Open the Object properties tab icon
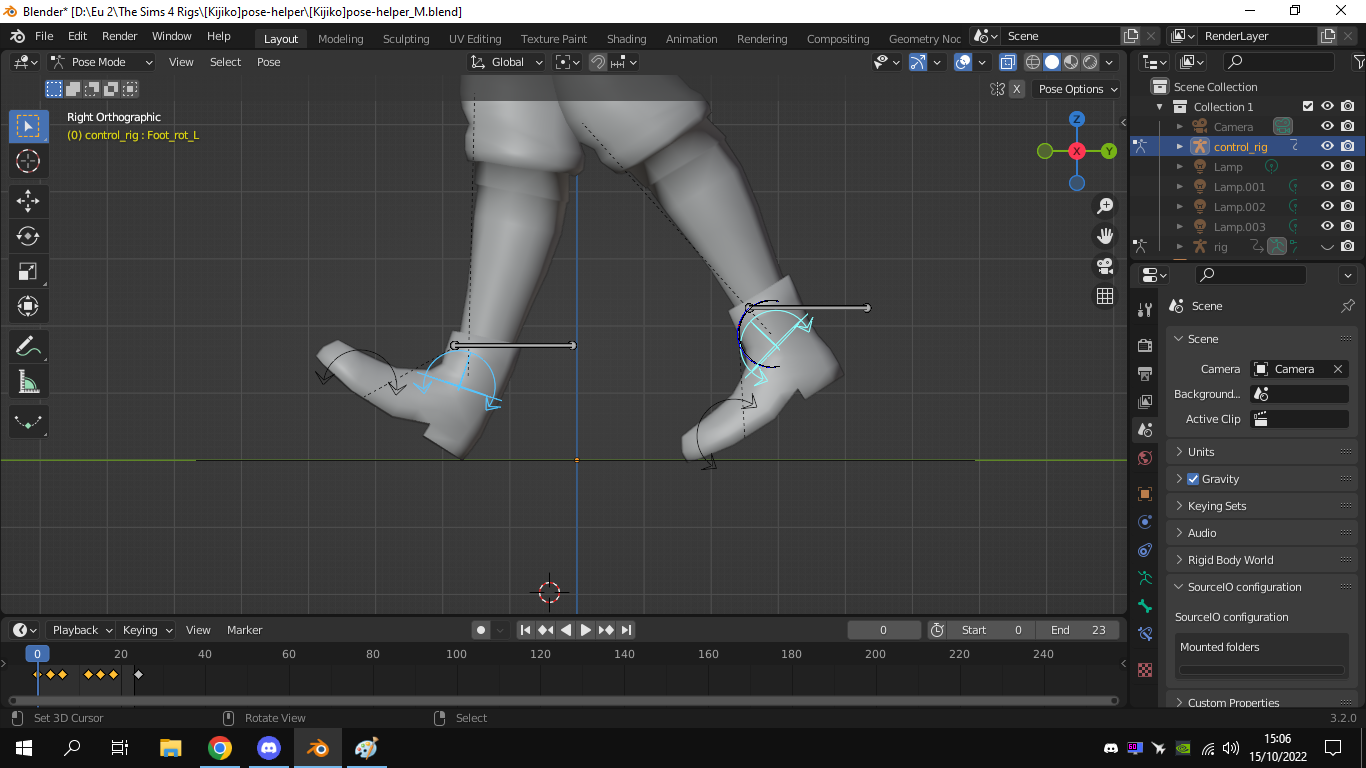 coord(1145,494)
